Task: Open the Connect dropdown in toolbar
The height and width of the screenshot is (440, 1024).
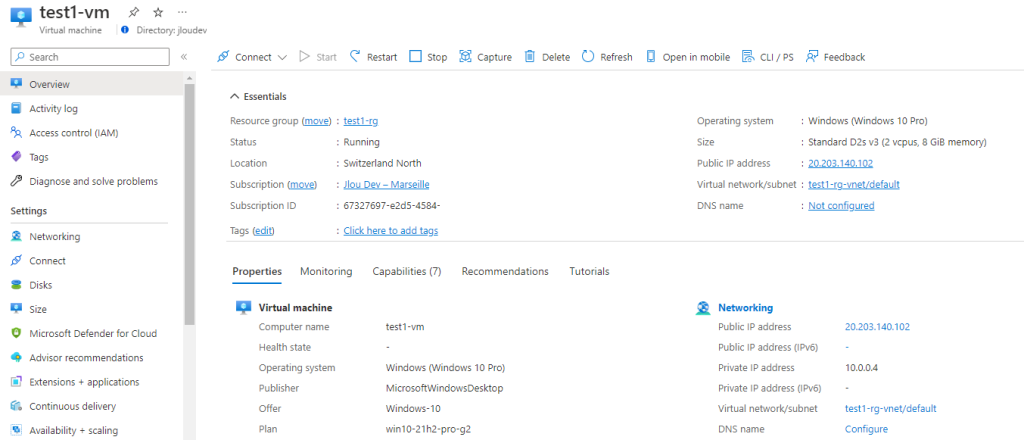Action: [x=252, y=57]
